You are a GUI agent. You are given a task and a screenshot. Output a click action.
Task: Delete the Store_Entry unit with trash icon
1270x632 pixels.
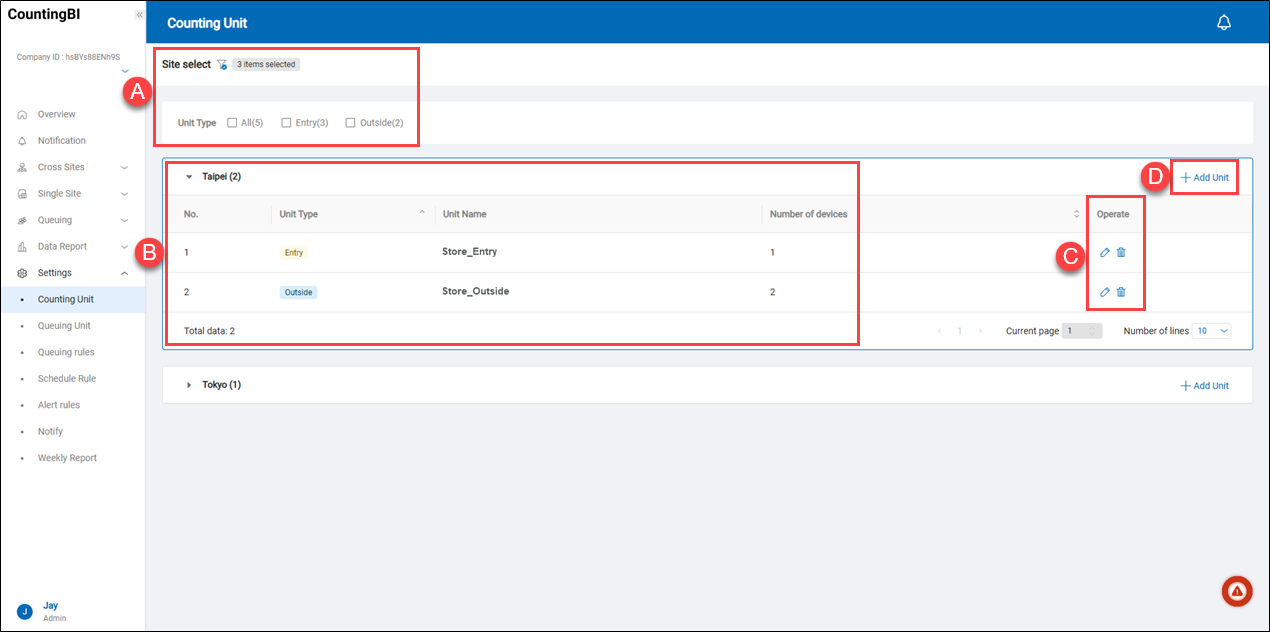tap(1121, 253)
